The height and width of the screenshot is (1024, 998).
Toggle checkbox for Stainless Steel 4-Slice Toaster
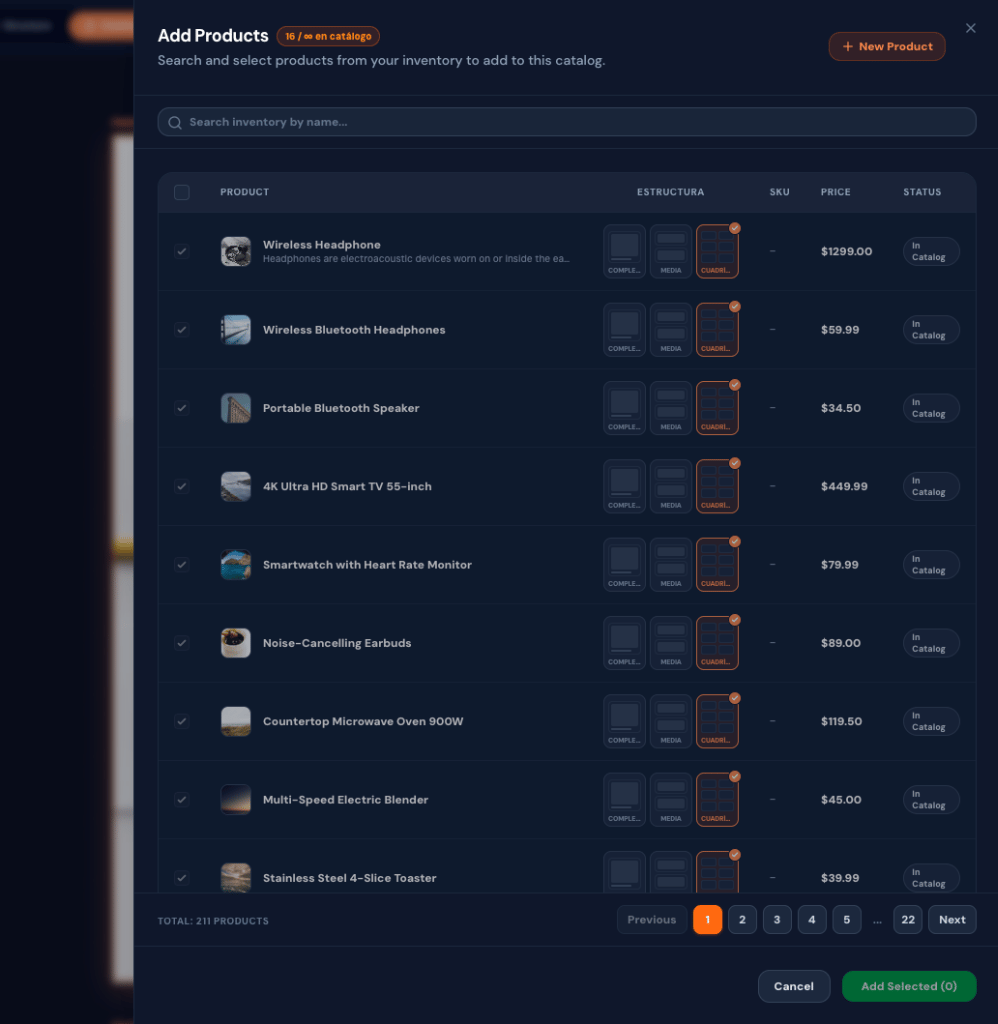coord(182,878)
